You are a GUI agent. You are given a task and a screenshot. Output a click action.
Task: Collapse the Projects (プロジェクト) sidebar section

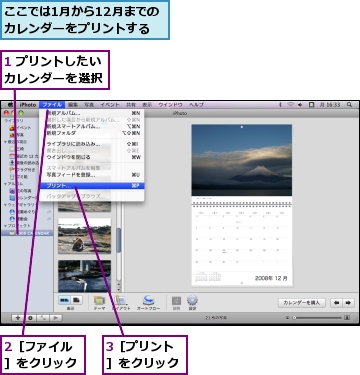[5, 226]
